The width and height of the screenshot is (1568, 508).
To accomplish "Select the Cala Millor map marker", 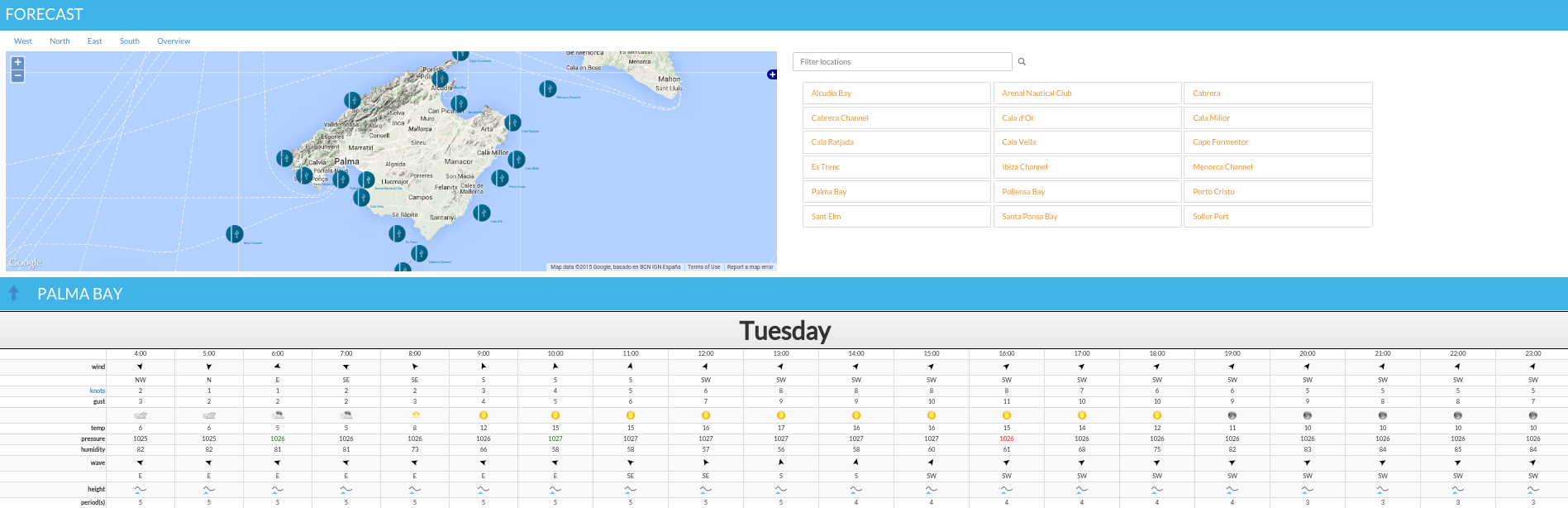I will [x=517, y=159].
